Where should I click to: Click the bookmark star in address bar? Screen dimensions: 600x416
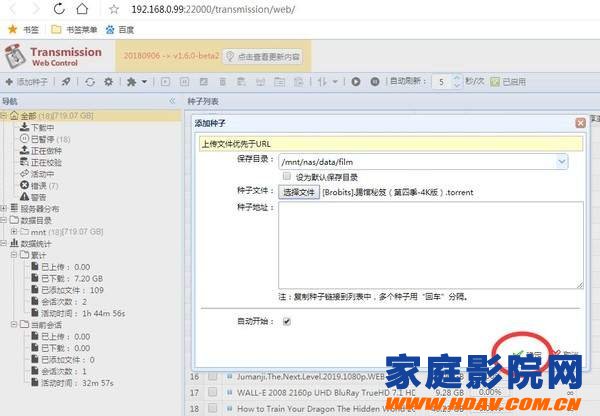tap(114, 9)
